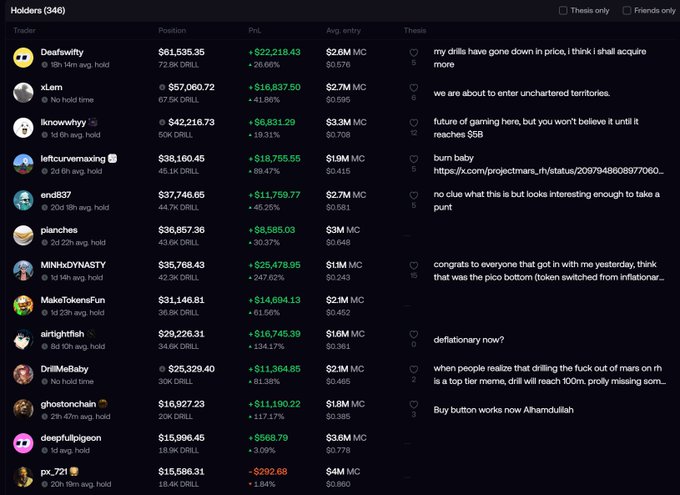Open the deepfullpigeon trader name

[x=71, y=438]
